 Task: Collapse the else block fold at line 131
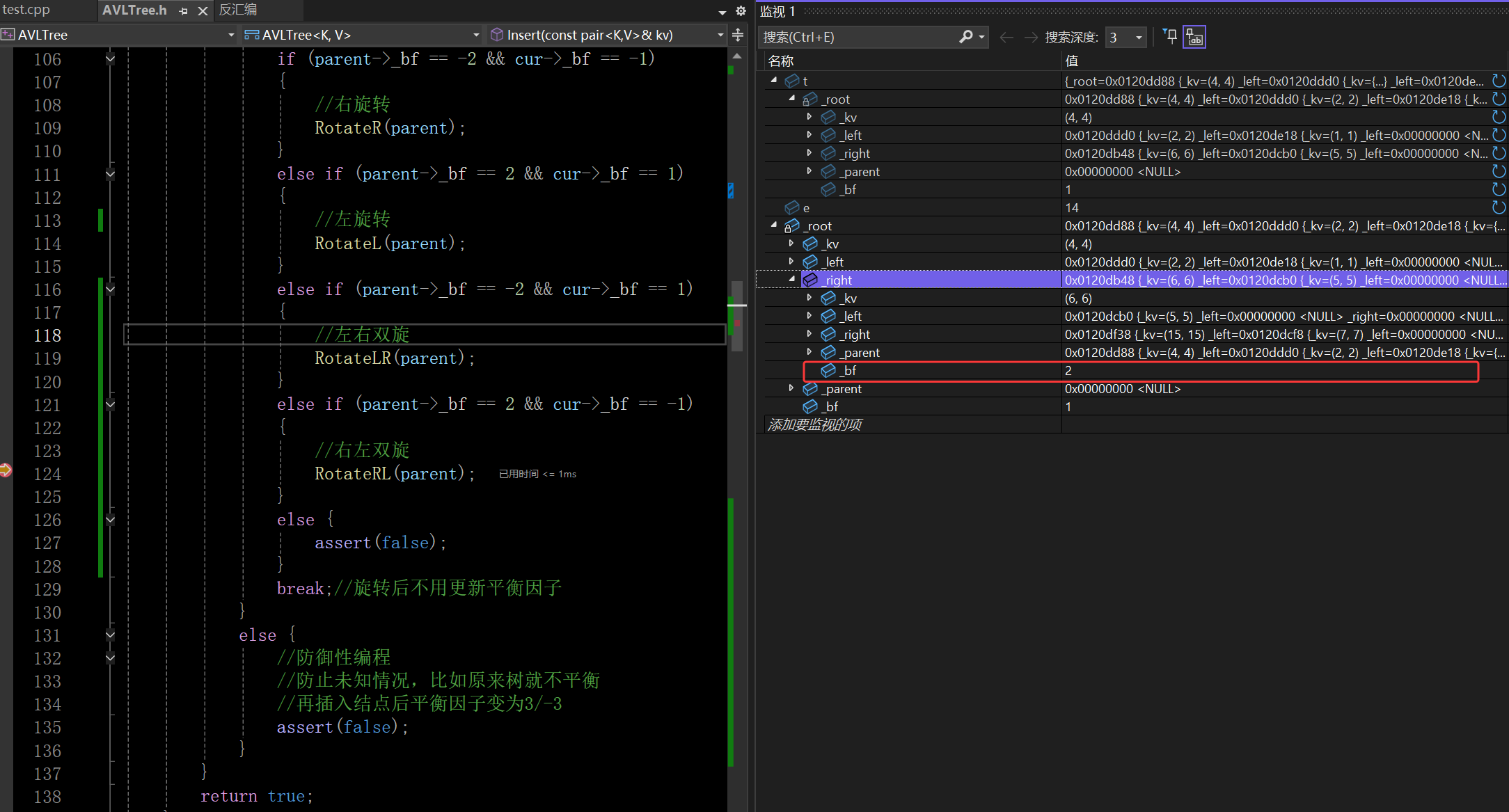point(110,635)
